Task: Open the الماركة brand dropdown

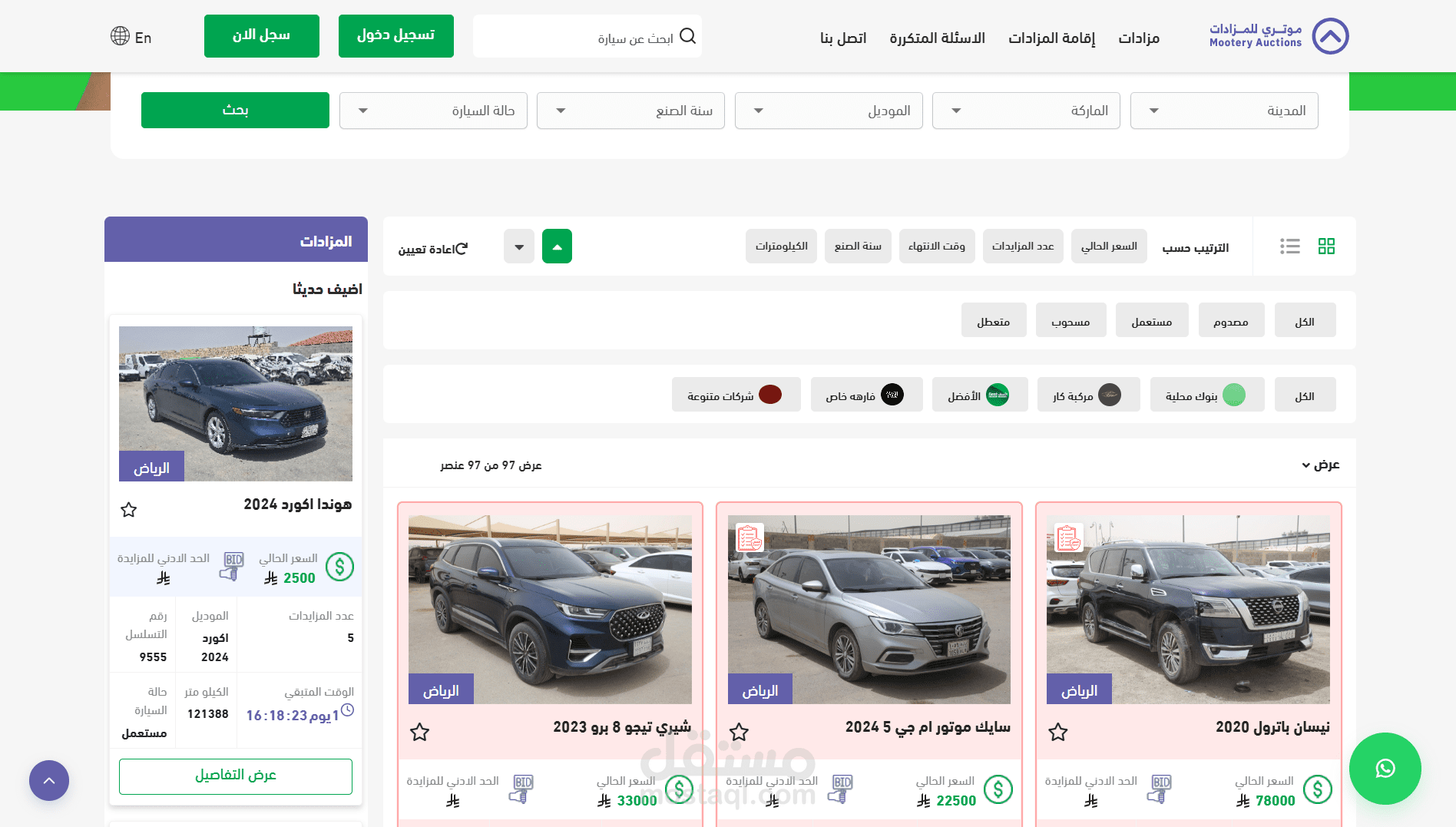Action: [1026, 111]
